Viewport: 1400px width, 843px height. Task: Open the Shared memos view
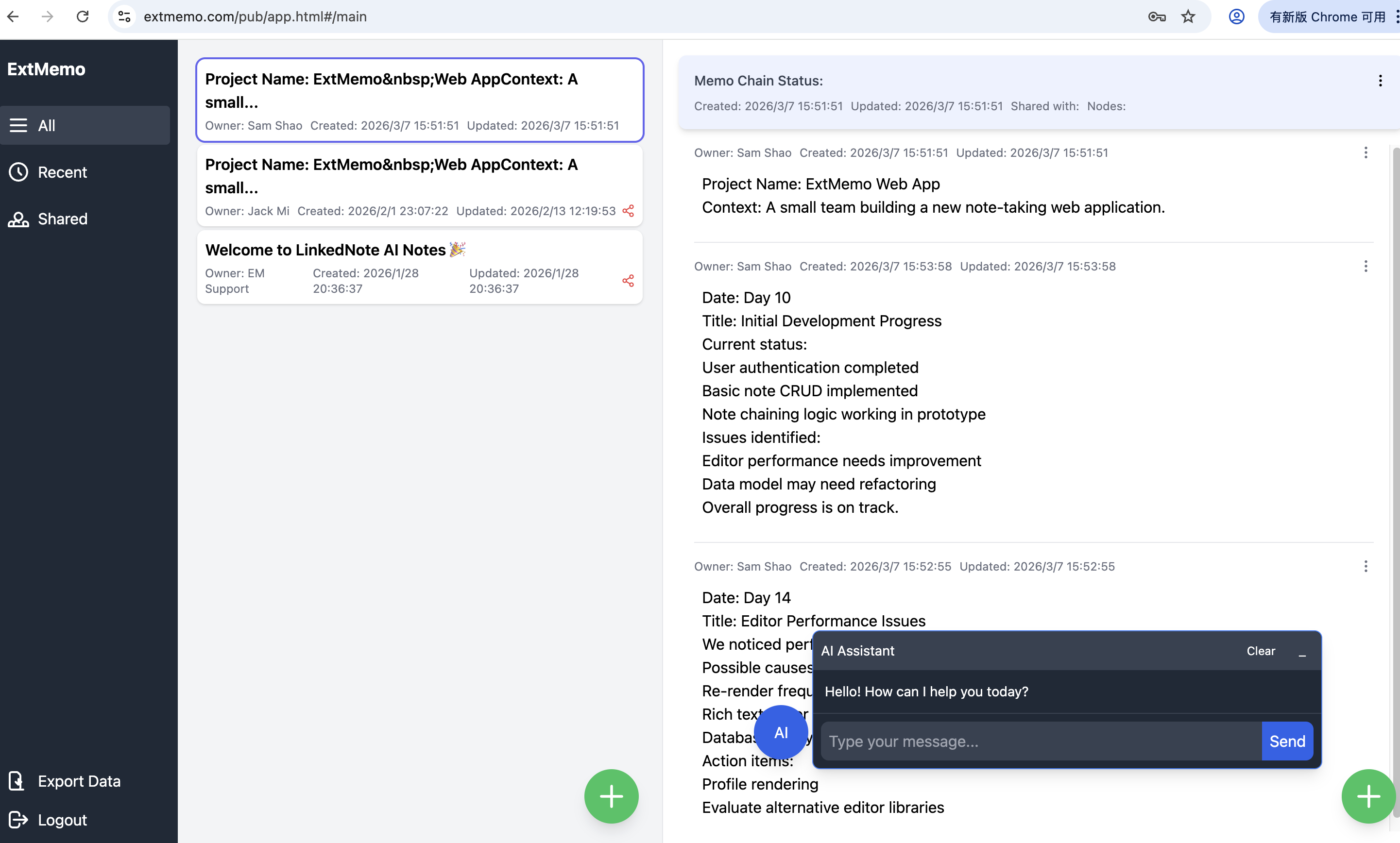click(85, 219)
